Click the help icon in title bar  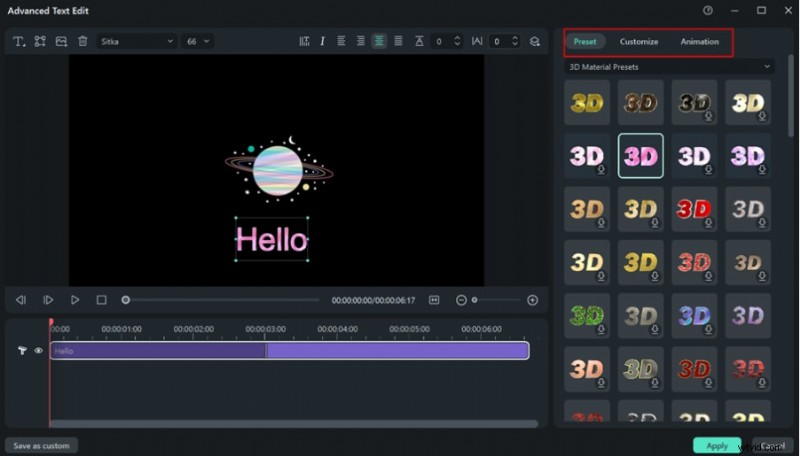pos(708,10)
